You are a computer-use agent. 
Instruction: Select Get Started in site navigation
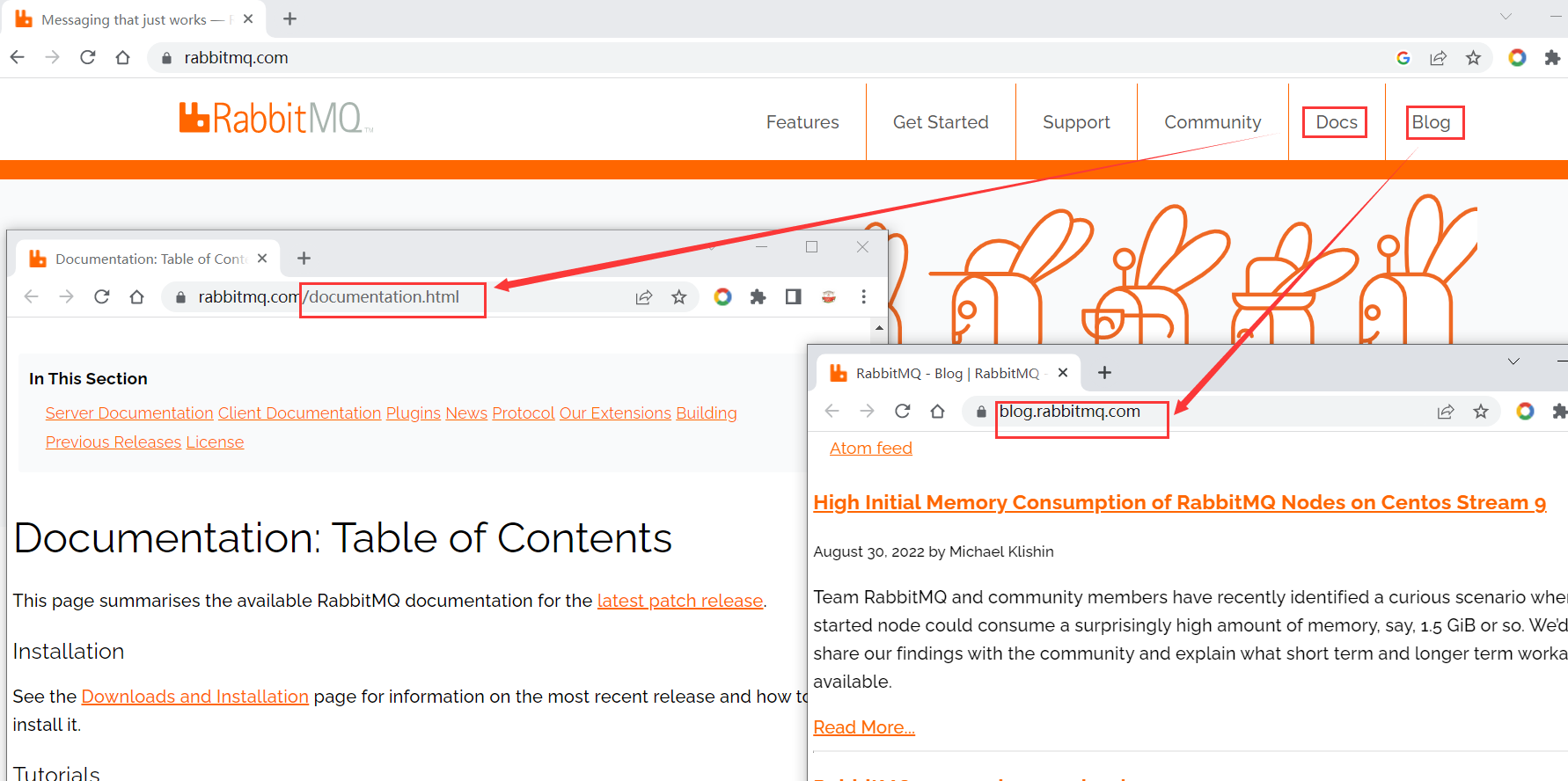(941, 122)
